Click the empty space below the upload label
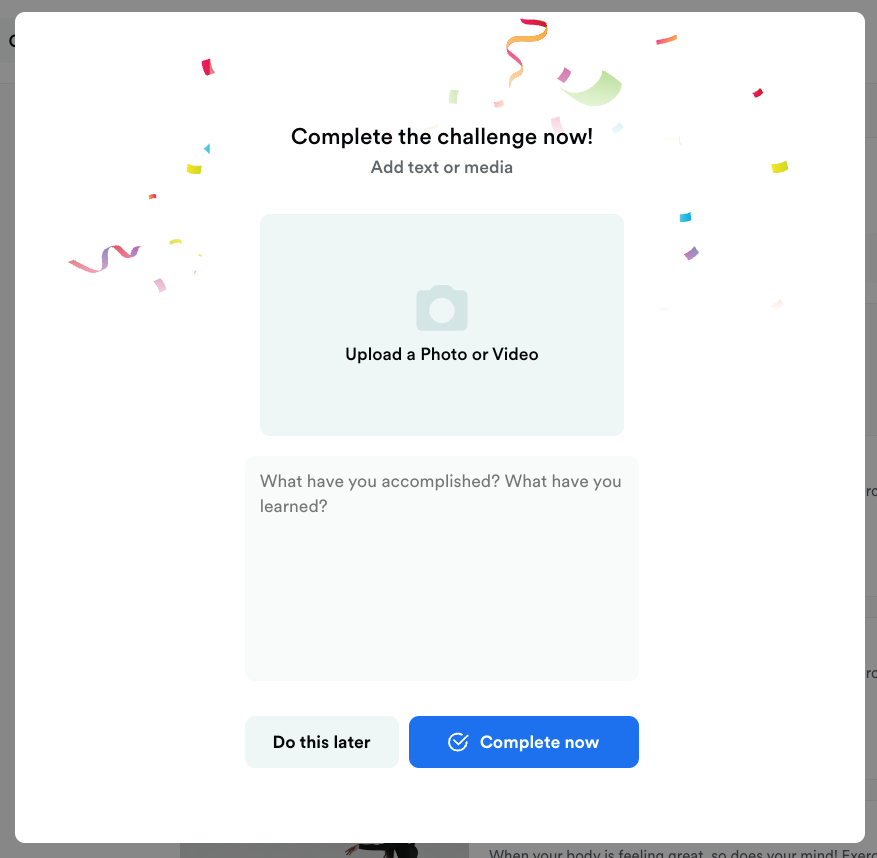Viewport: 877px width, 858px height. tap(442, 400)
